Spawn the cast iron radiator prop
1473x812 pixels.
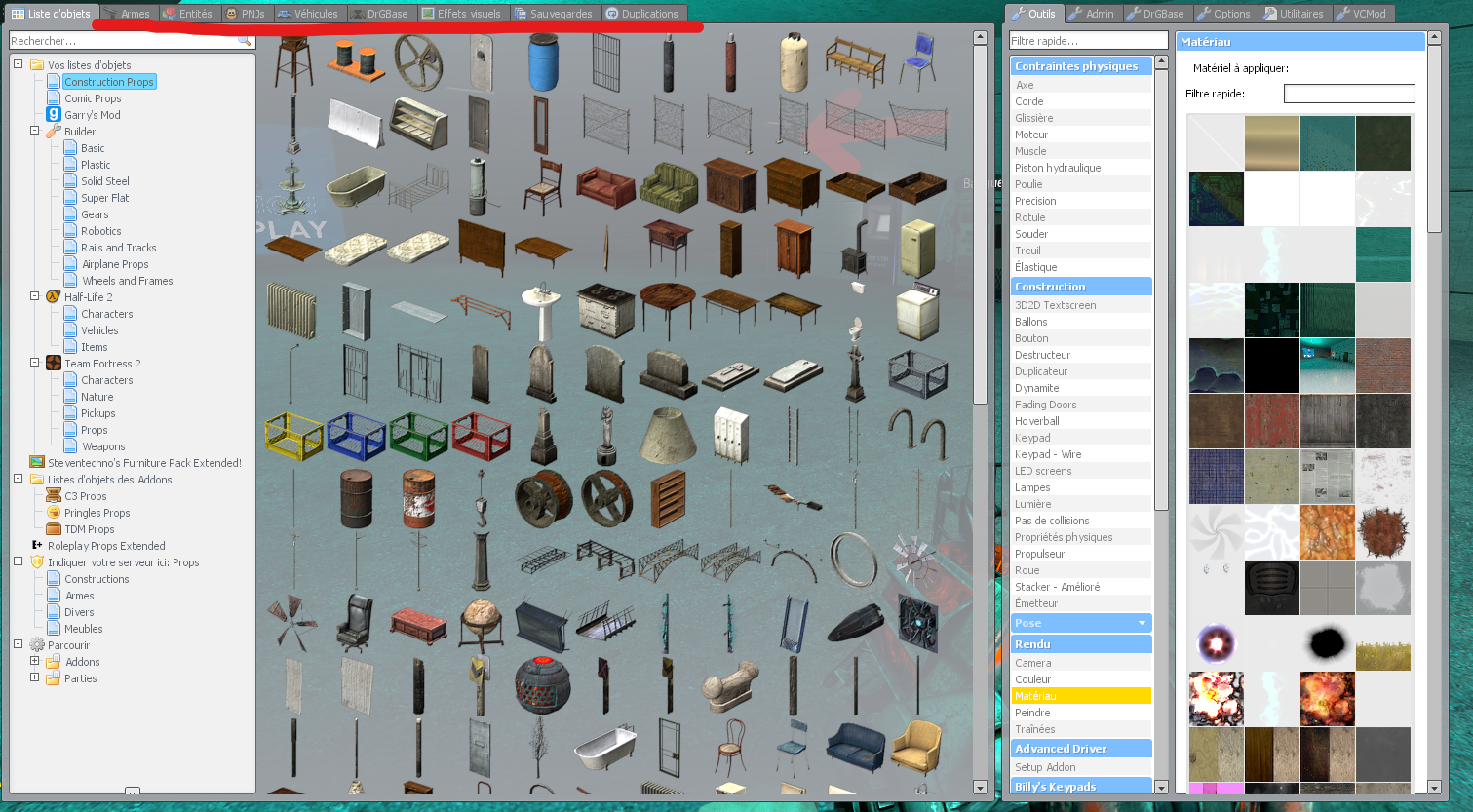click(292, 311)
